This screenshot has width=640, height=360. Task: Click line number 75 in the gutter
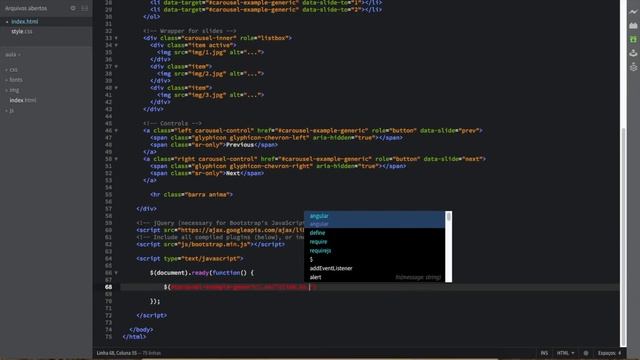click(x=108, y=337)
